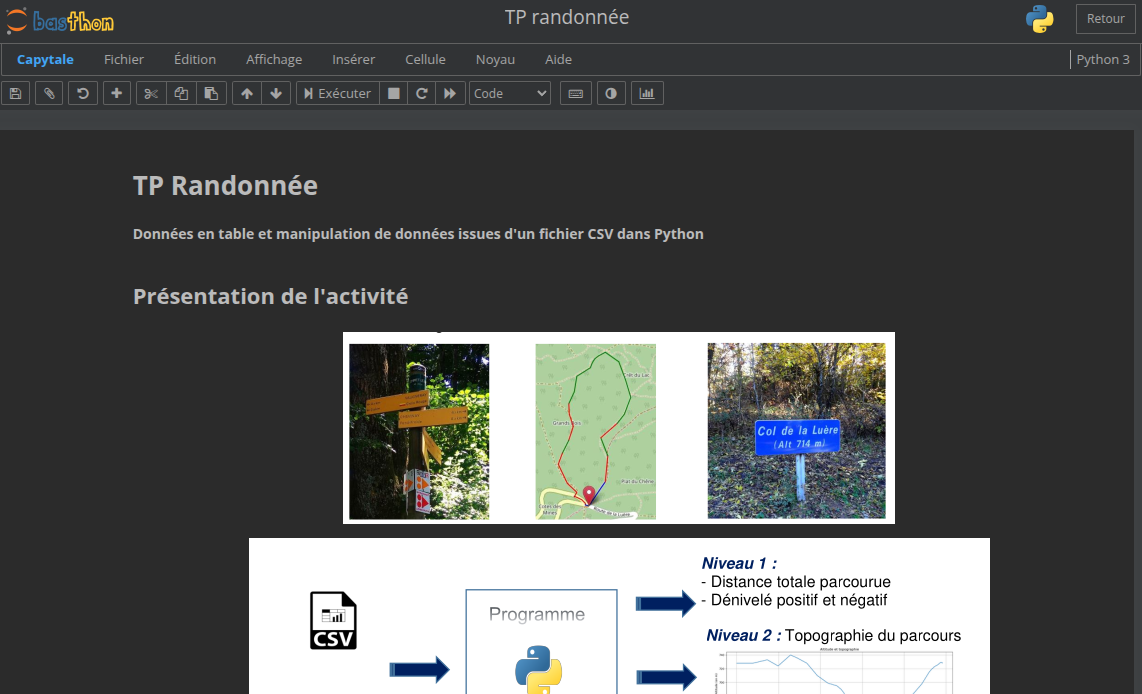This screenshot has height=694, width=1142.
Task: Cut the selected cell with scissors icon
Action: 151,93
